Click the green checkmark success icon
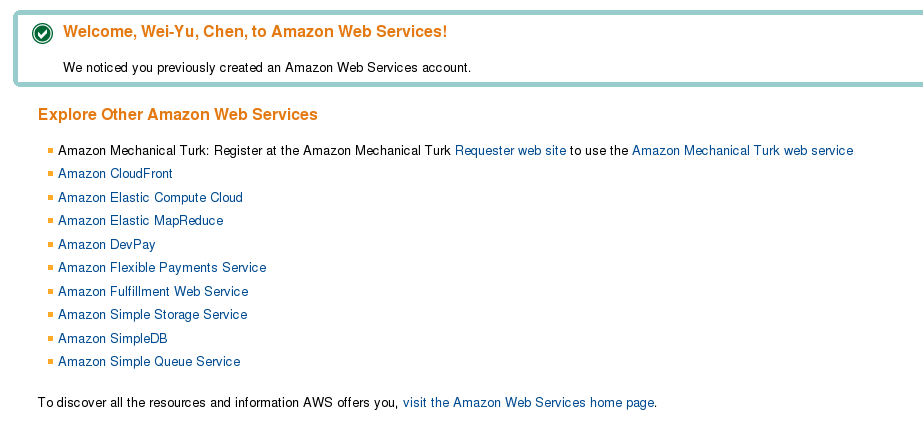This screenshot has height=421, width=923. click(x=42, y=34)
